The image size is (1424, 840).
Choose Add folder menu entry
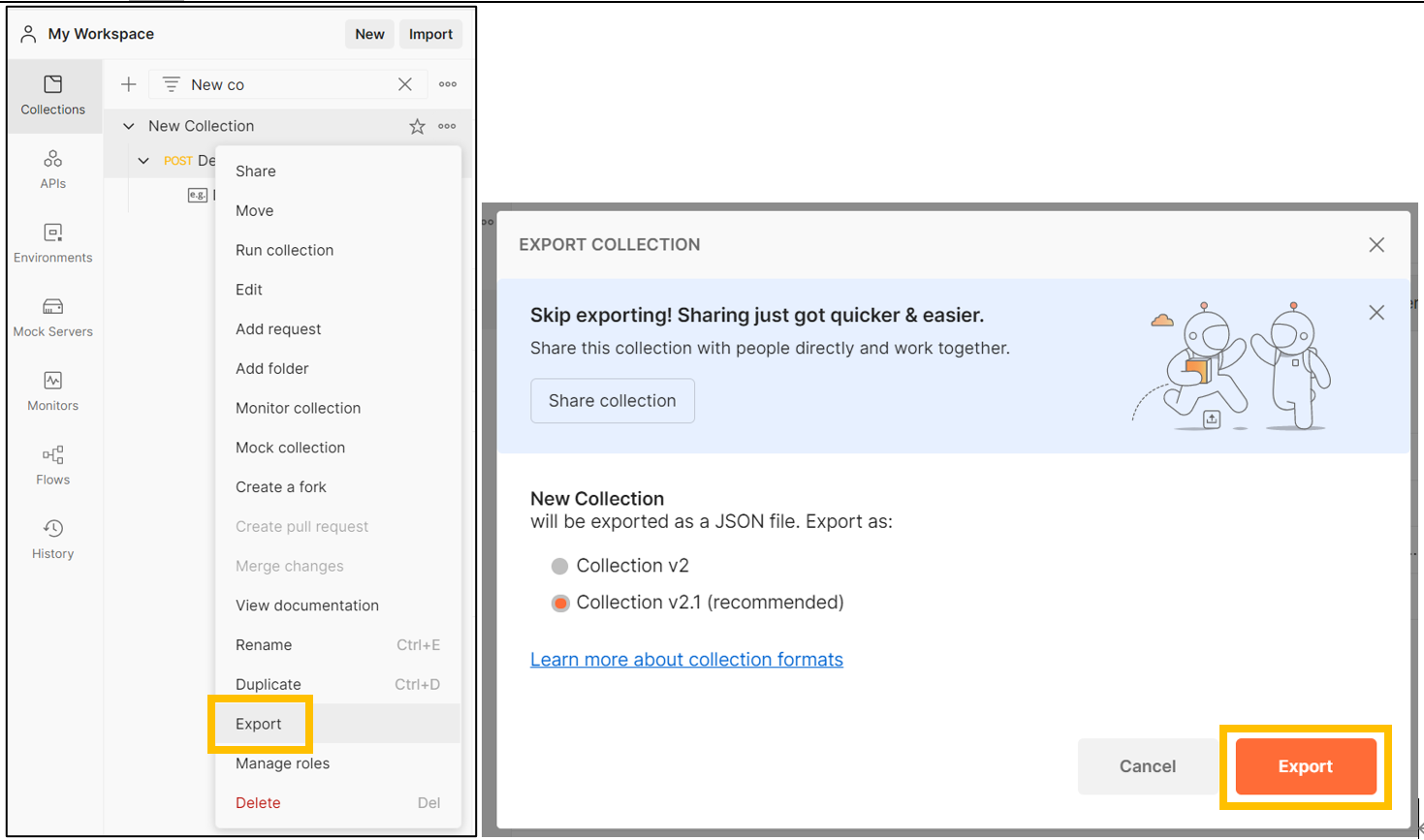pyautogui.click(x=337, y=369)
